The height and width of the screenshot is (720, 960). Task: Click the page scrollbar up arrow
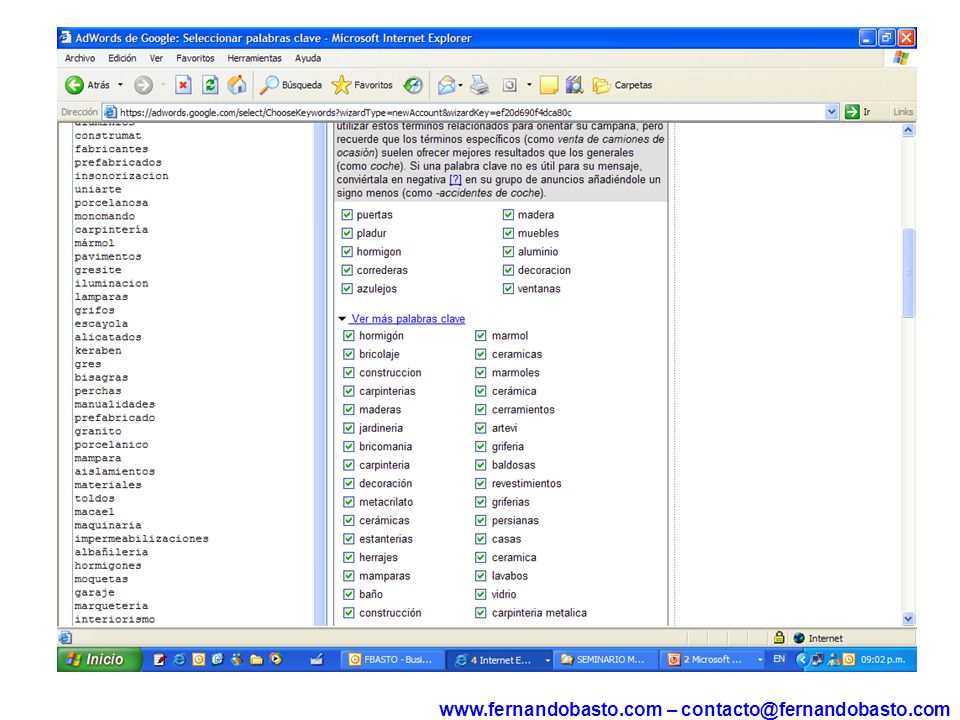click(909, 130)
